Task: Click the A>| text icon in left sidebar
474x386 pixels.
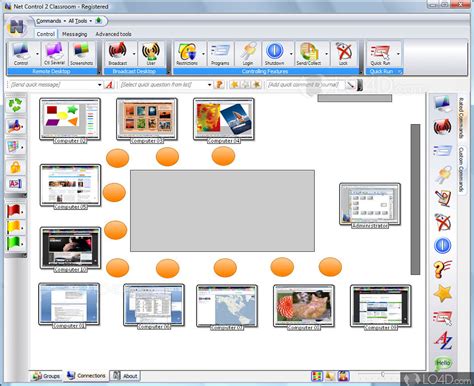Action: (15, 184)
